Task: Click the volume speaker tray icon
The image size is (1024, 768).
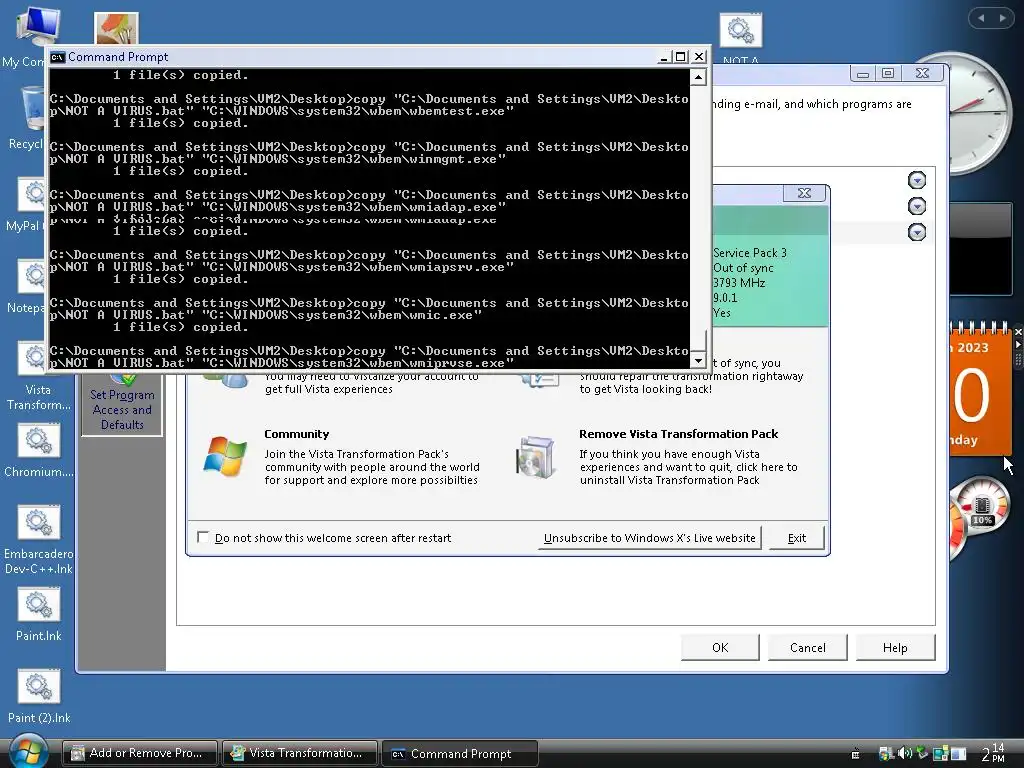Action: click(x=905, y=754)
